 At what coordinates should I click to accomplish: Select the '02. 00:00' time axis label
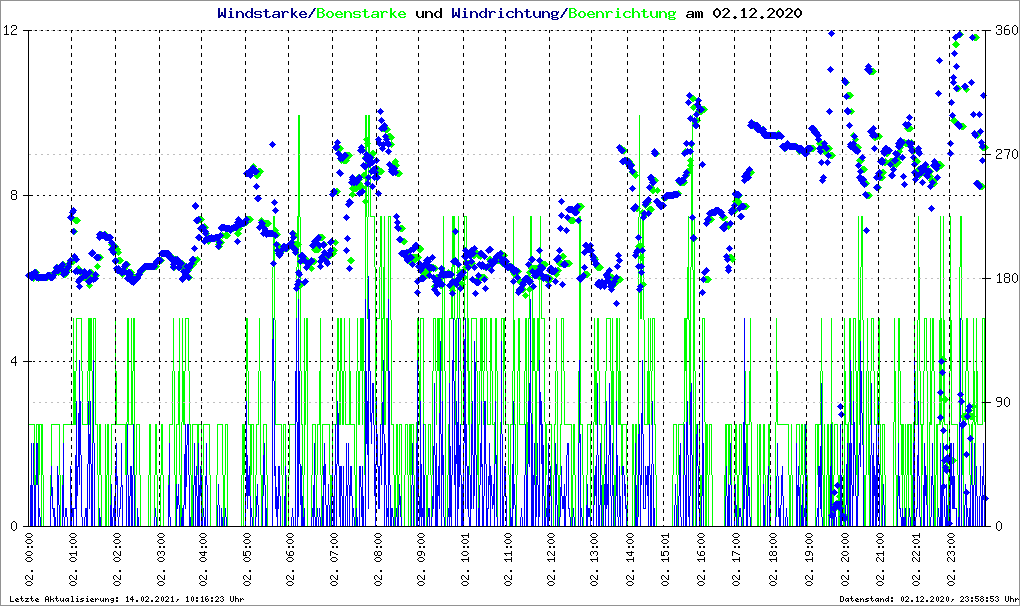30,562
